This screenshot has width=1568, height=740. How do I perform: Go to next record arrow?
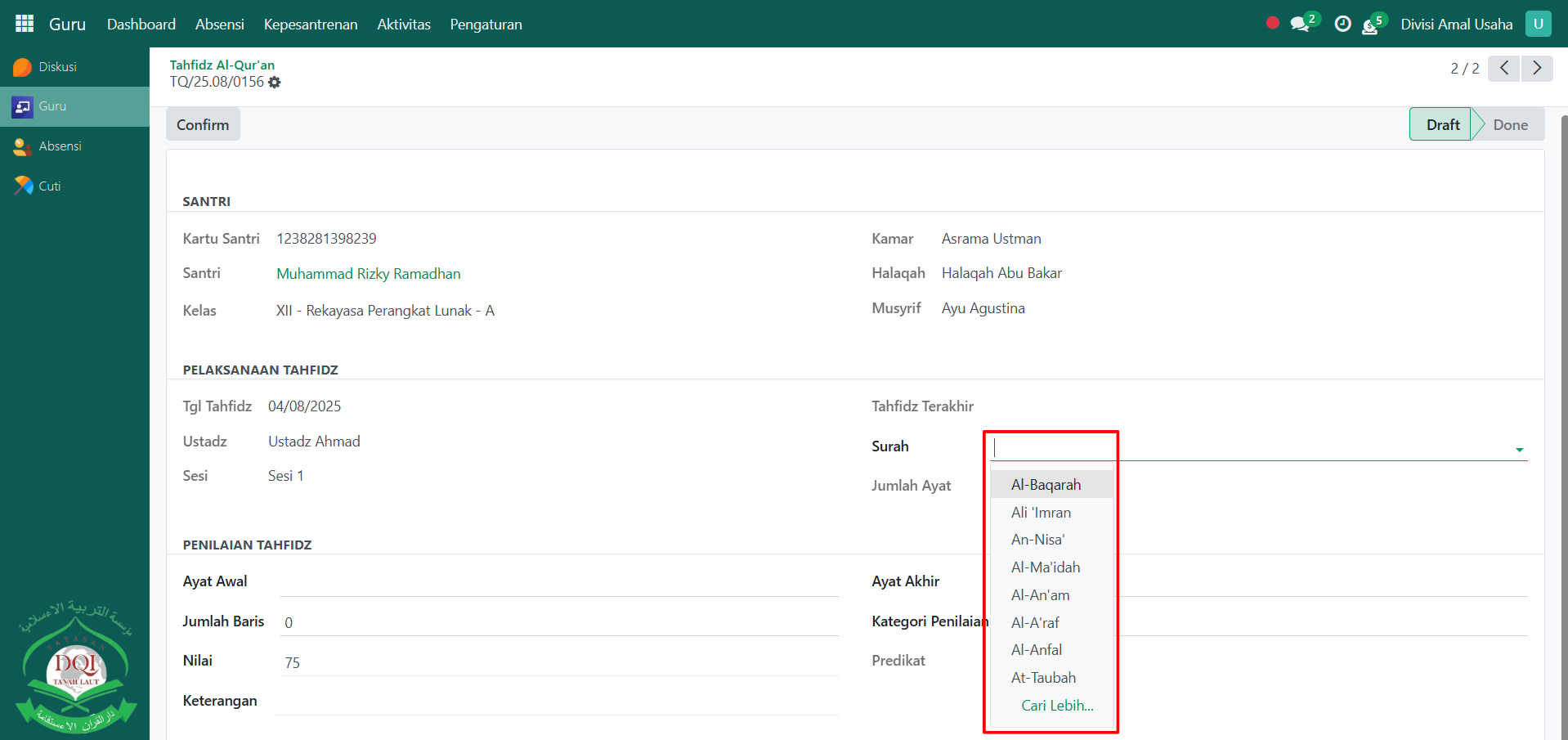click(1536, 68)
